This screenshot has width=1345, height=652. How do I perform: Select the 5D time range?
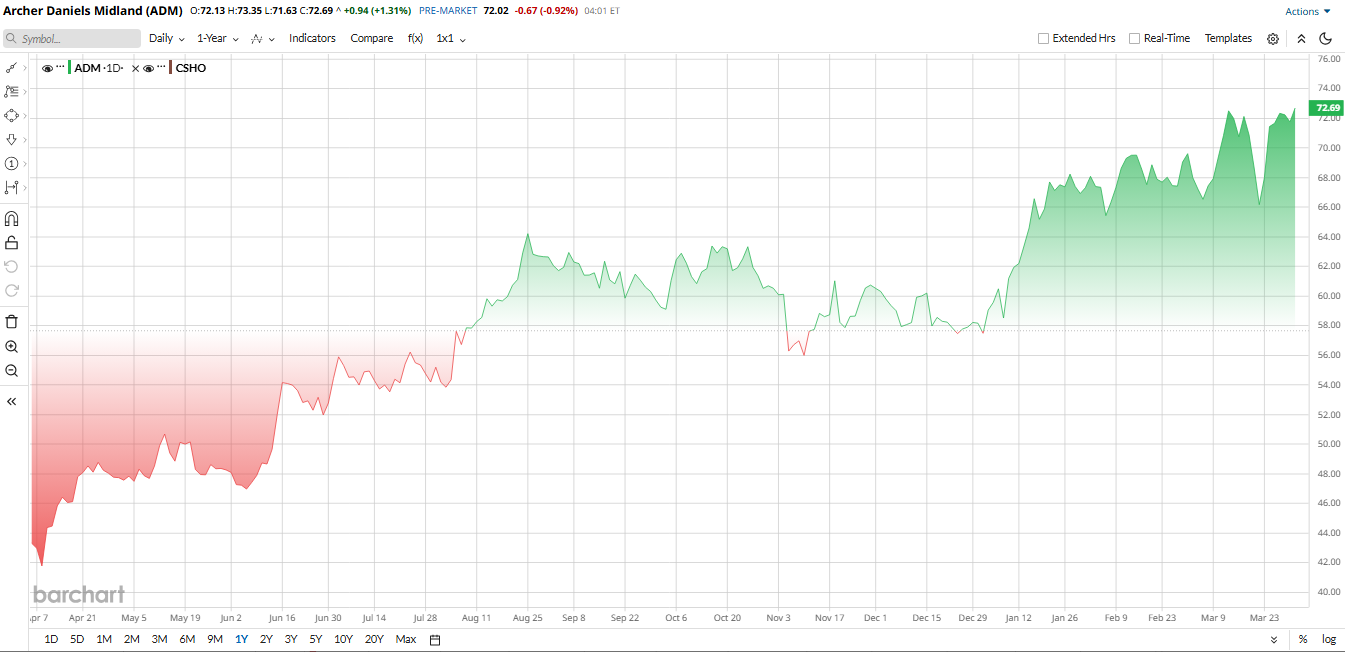(x=77, y=639)
